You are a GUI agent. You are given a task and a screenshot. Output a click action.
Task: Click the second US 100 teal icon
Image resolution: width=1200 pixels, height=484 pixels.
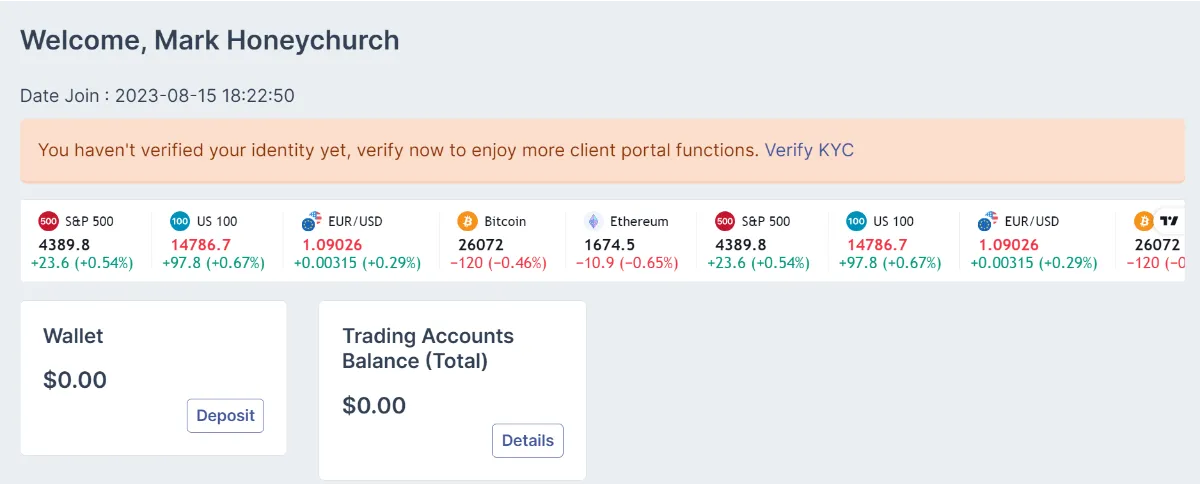[856, 221]
